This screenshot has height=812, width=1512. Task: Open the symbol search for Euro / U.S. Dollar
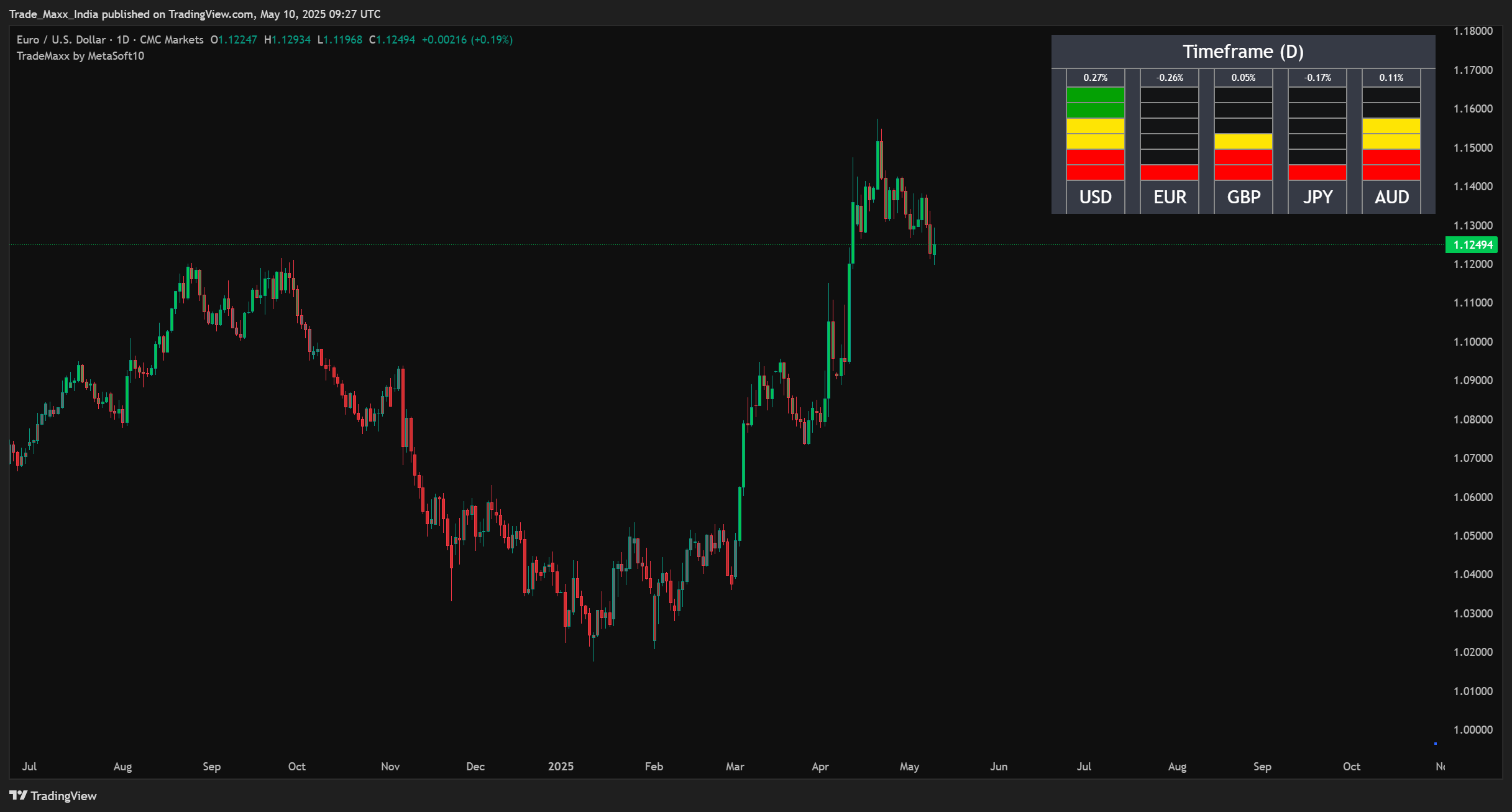(x=62, y=39)
